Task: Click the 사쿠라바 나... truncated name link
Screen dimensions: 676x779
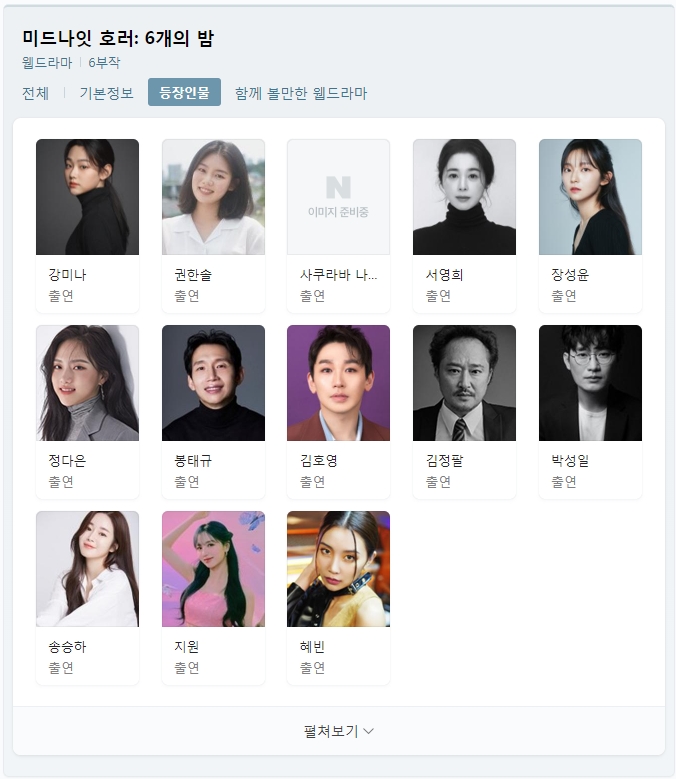Action: 338,275
